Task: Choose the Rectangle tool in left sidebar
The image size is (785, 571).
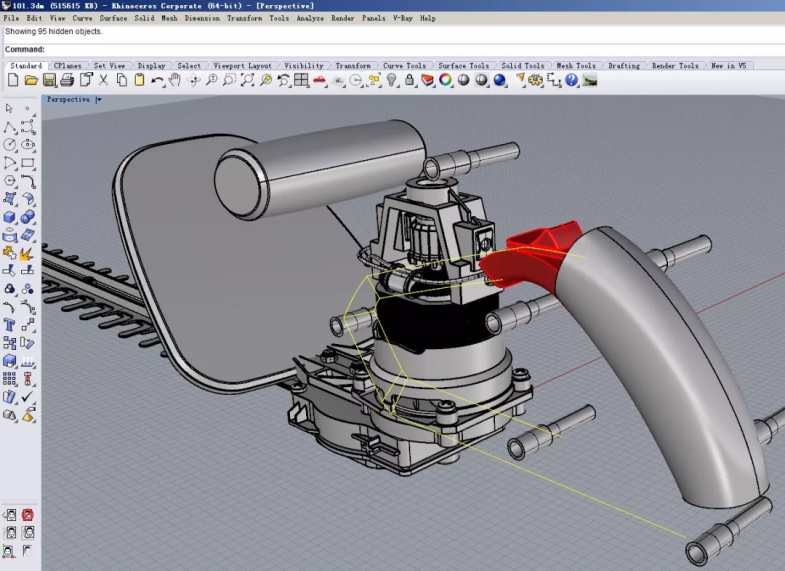Action: point(28,163)
